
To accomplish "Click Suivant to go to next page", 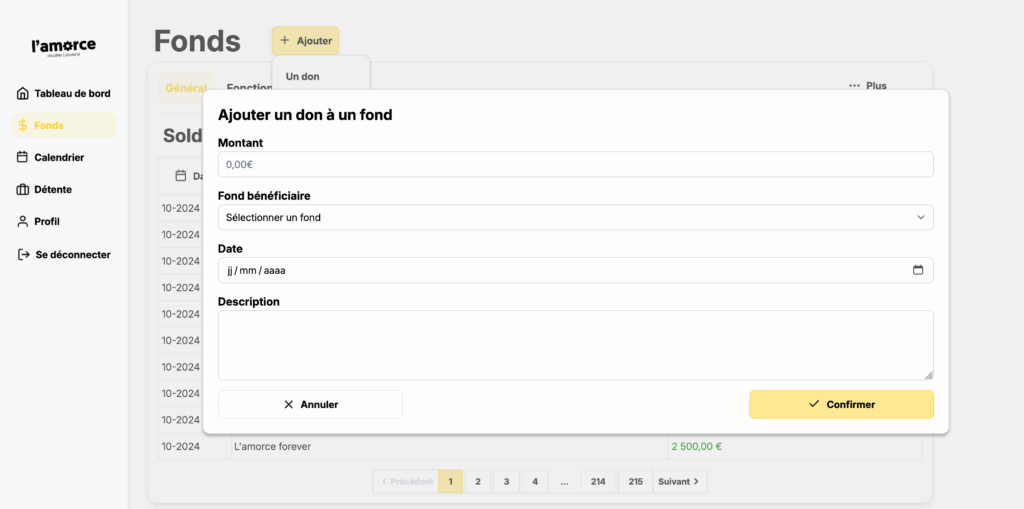I will pos(680,482).
